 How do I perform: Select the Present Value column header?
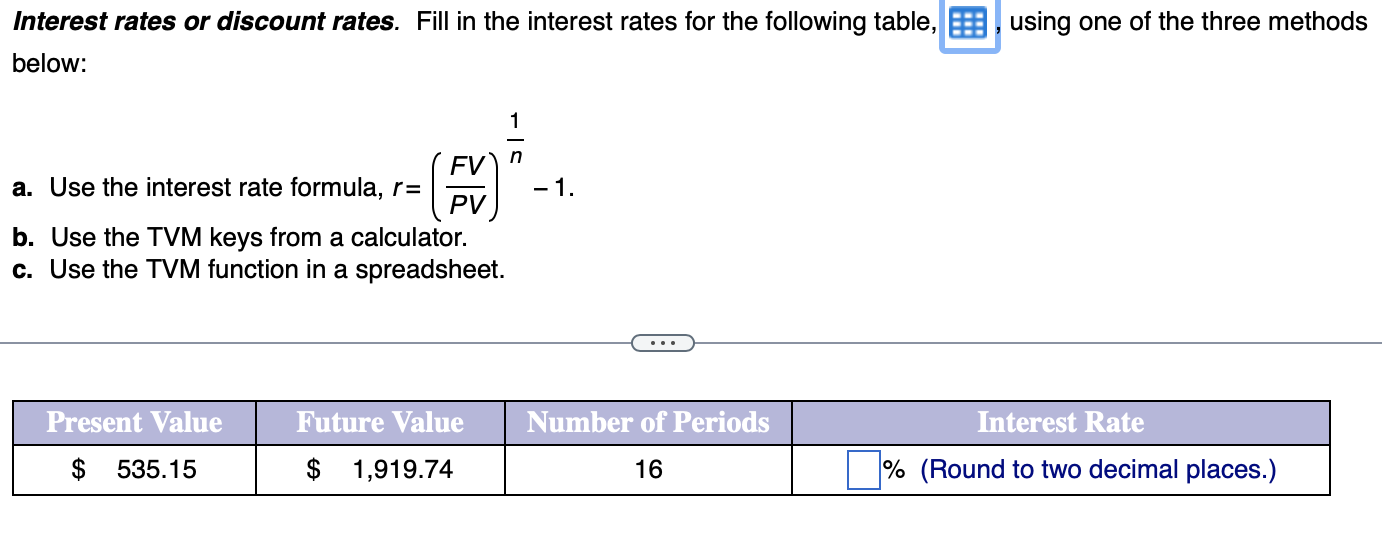coord(134,423)
